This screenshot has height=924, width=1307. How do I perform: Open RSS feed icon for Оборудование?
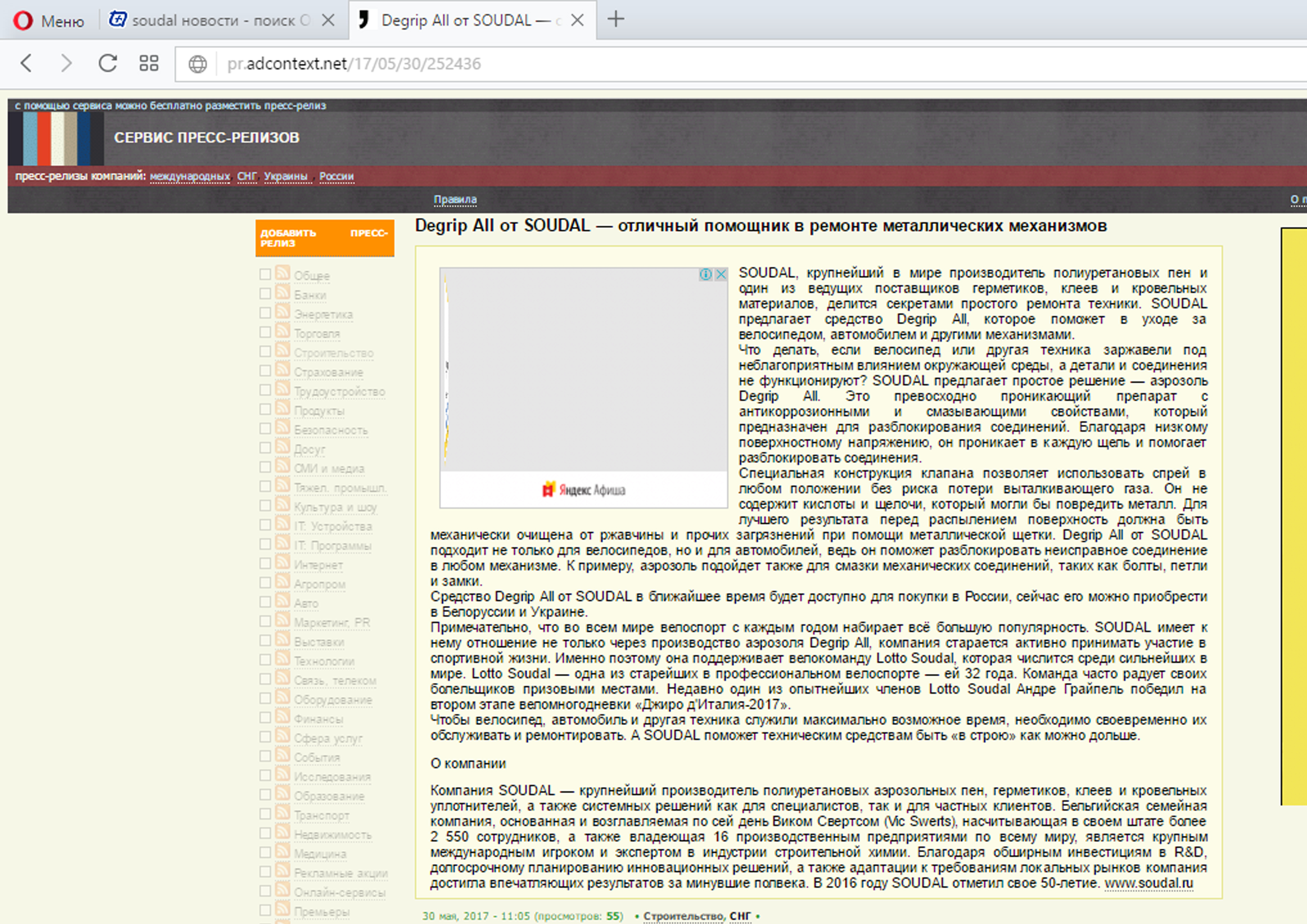(x=282, y=697)
